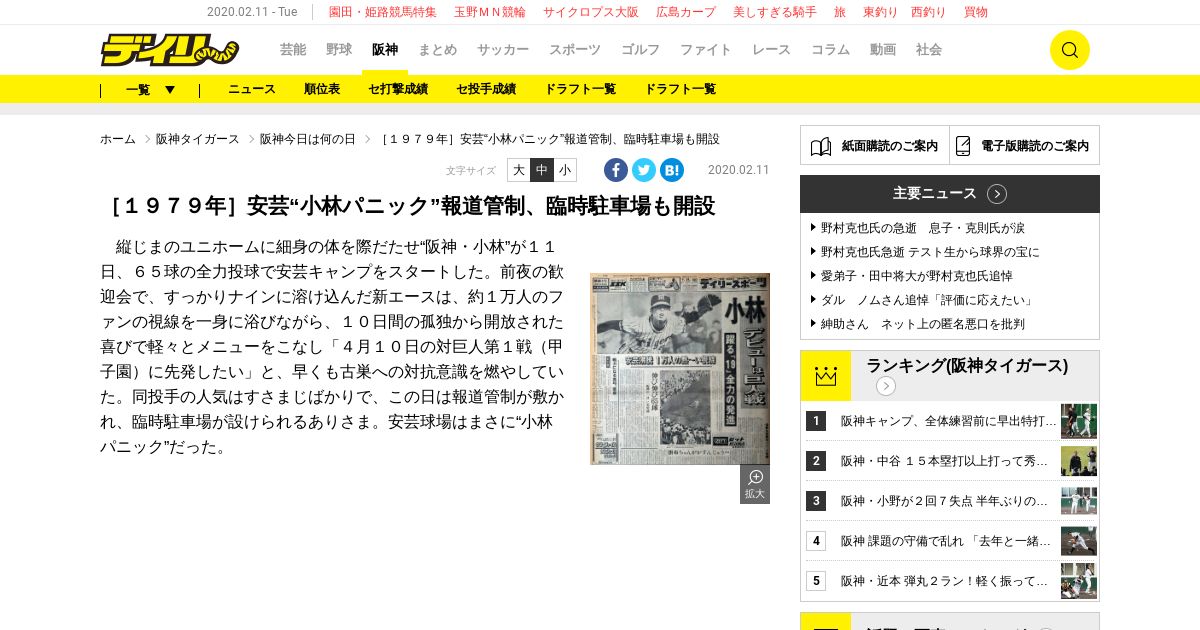Read 野村克也氏の急逝 息子・克則氏が涙
1200x630 pixels.
923,228
